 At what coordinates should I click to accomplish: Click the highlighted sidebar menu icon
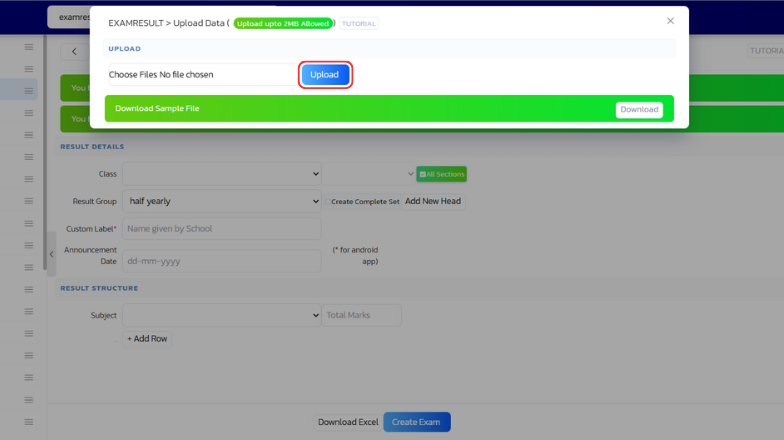29,89
